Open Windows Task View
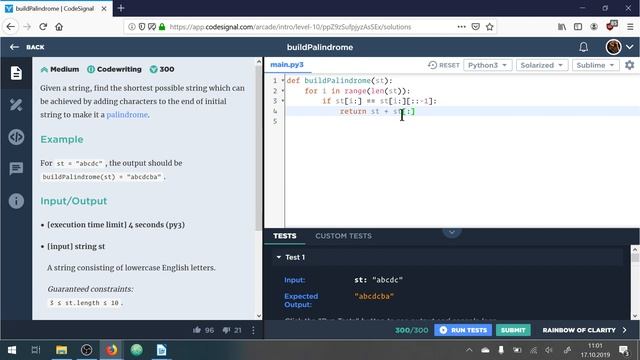 point(36,350)
